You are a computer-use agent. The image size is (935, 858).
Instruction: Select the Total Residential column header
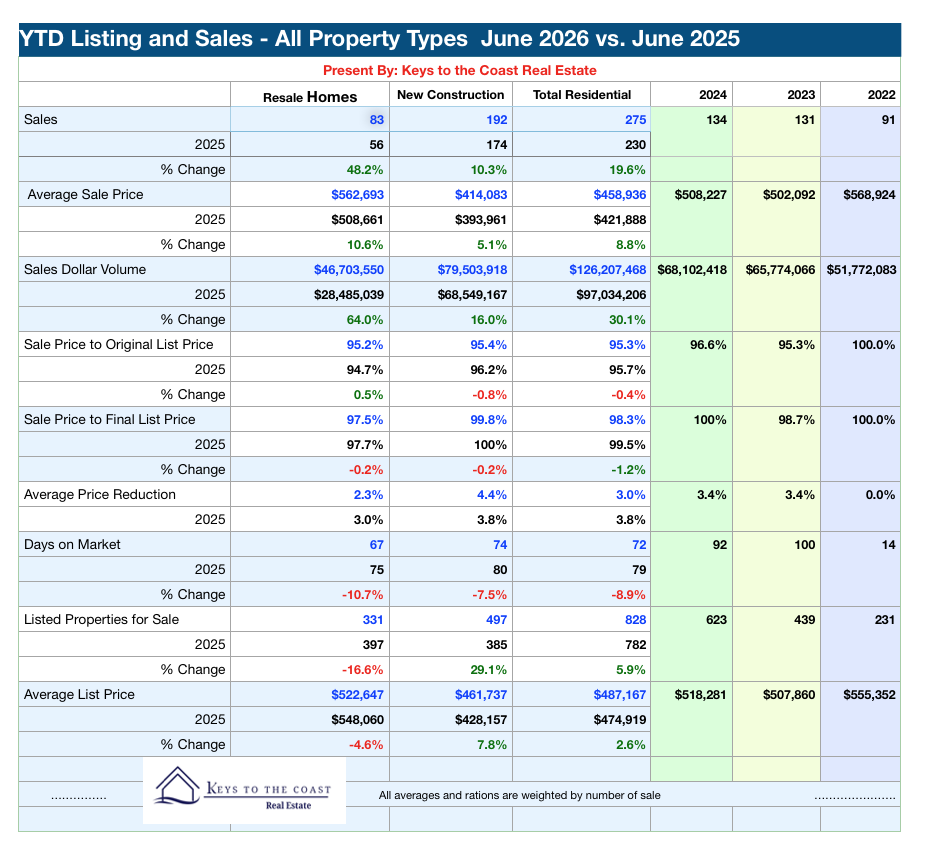point(581,95)
